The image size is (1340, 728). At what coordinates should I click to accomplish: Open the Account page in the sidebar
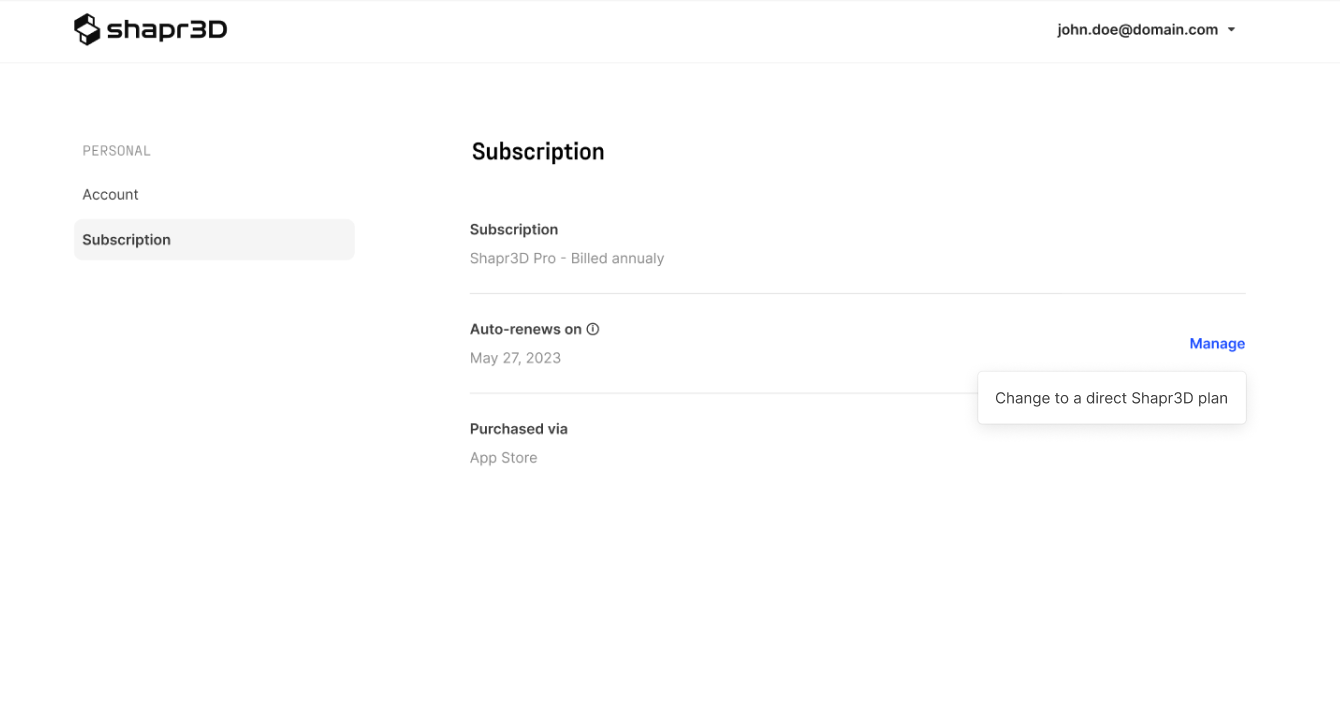(110, 194)
